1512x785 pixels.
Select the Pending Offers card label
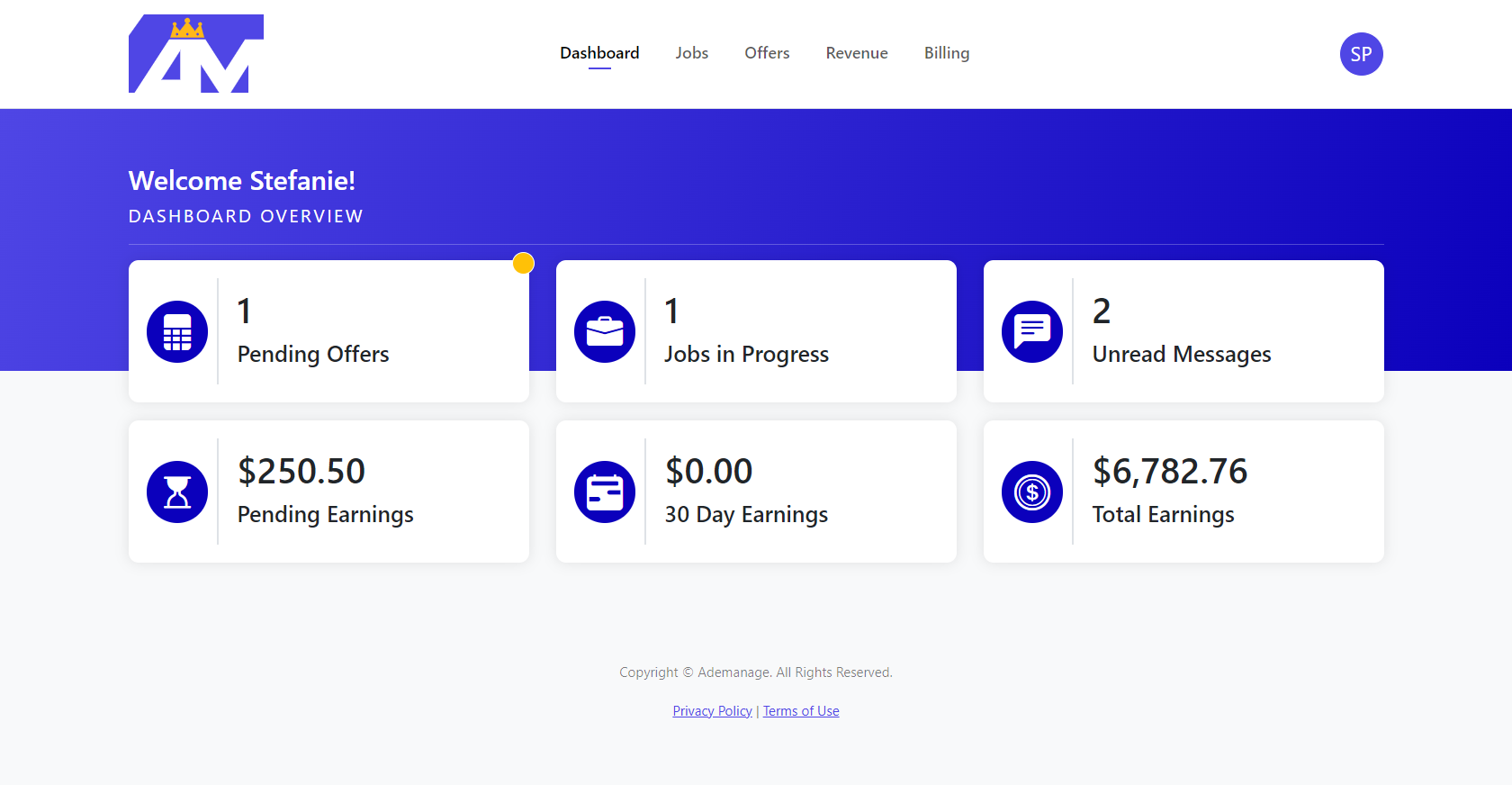[x=313, y=355]
